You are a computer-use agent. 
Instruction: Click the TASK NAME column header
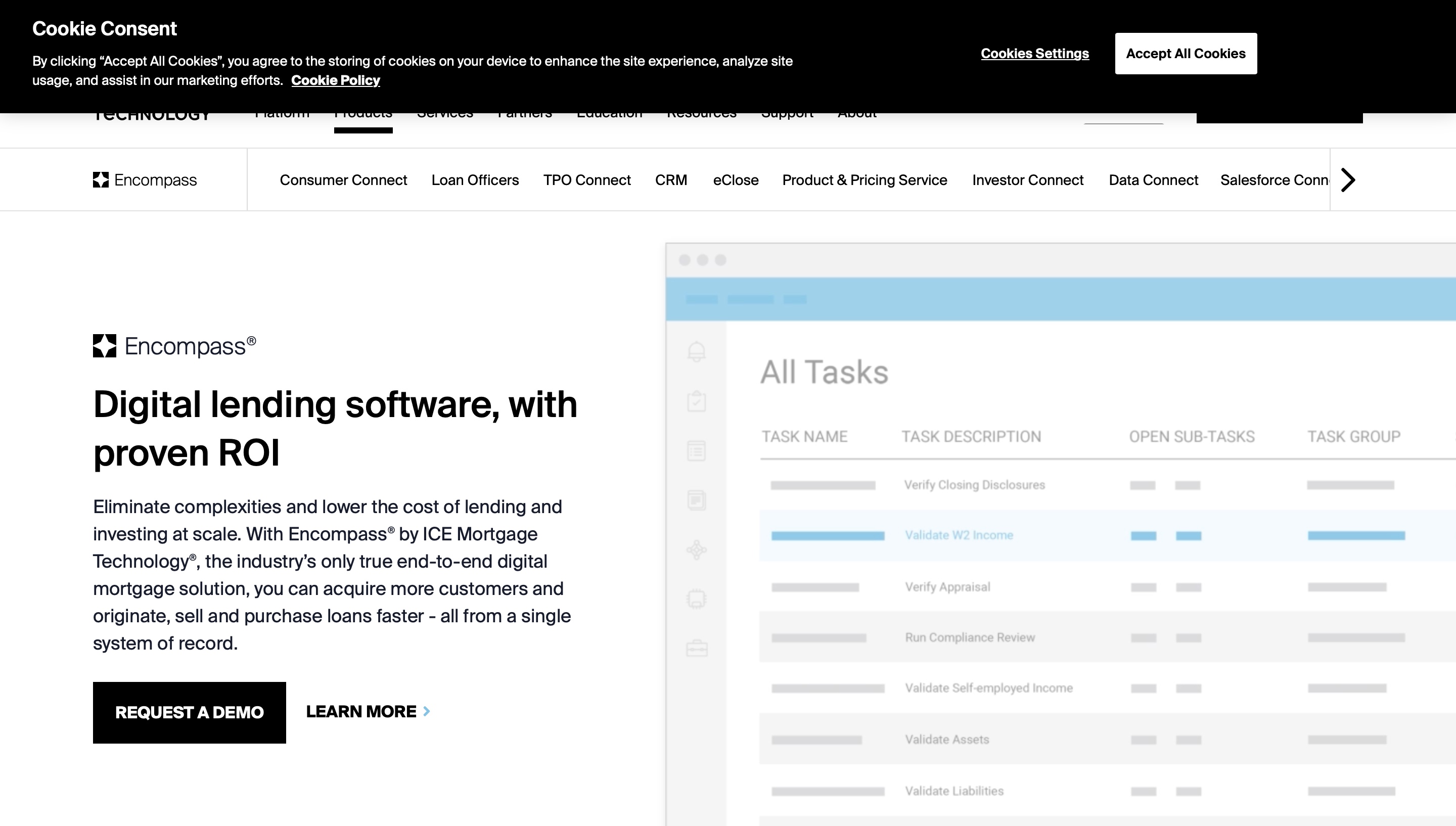[x=804, y=436]
